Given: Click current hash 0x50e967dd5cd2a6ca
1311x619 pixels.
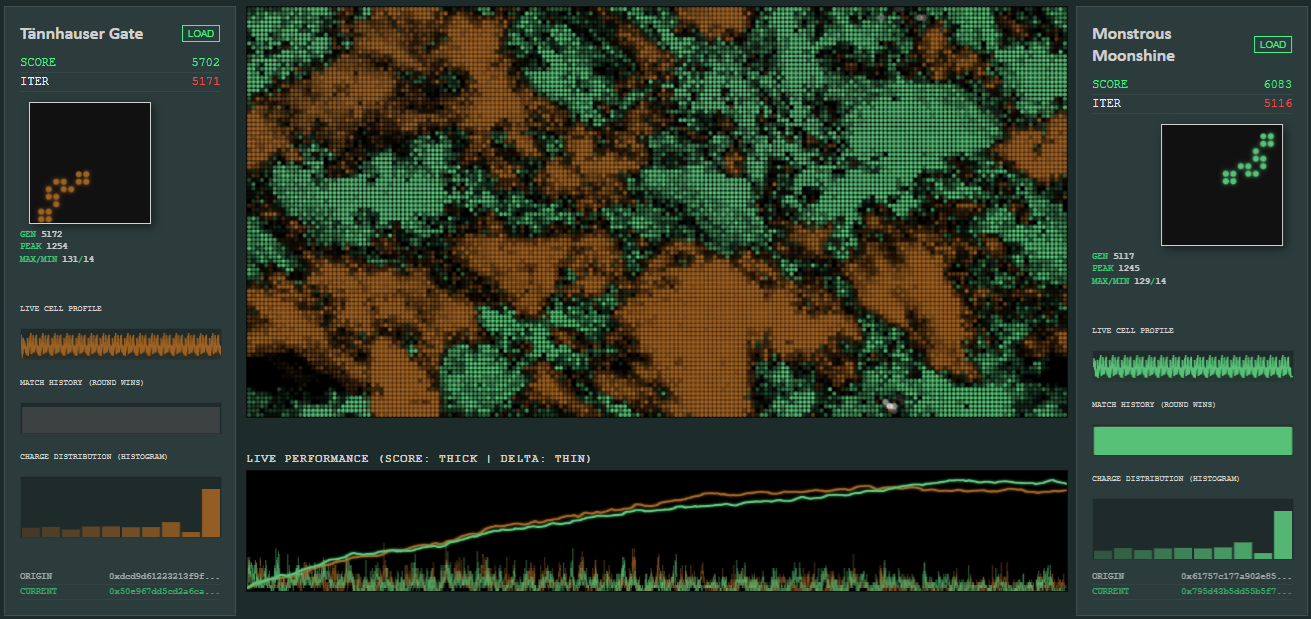Looking at the screenshot, I should coord(164,591).
